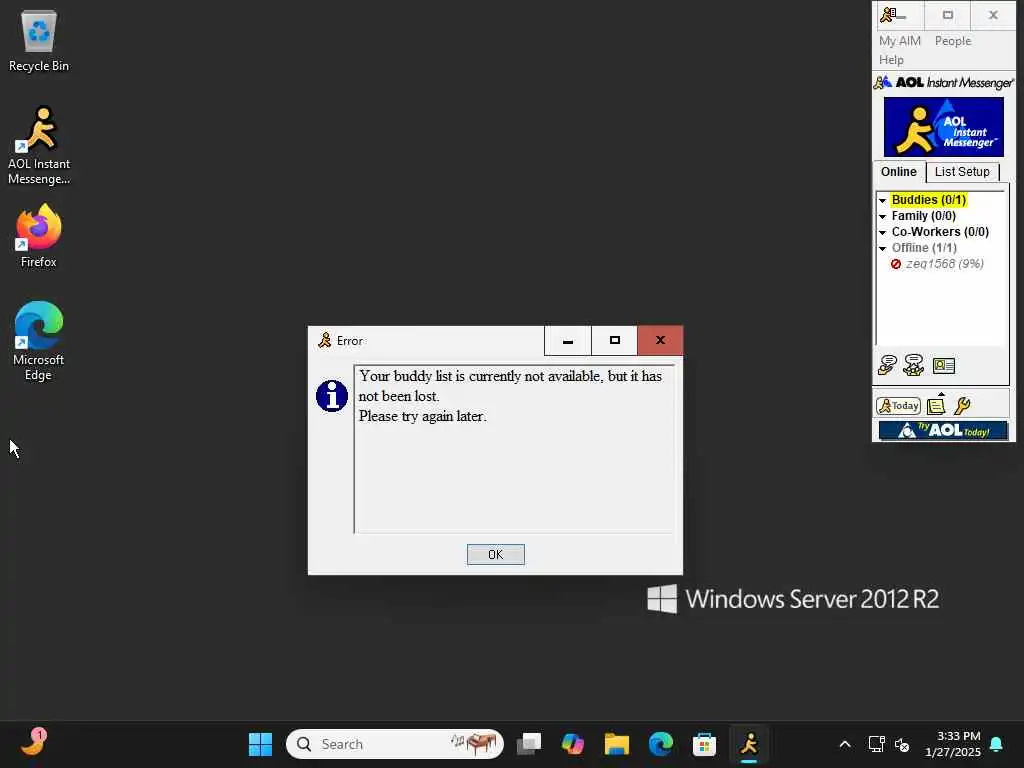1024x768 pixels.
Task: Click the Buddy Chat group icon
Action: pyautogui.click(x=914, y=365)
